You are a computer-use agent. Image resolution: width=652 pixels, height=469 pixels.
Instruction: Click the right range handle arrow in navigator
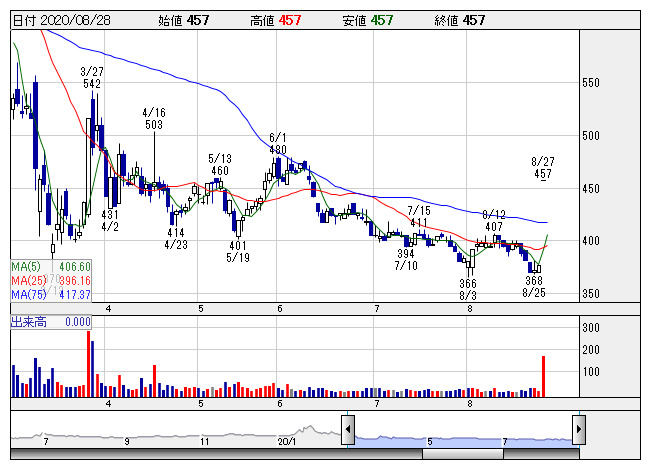[578, 430]
